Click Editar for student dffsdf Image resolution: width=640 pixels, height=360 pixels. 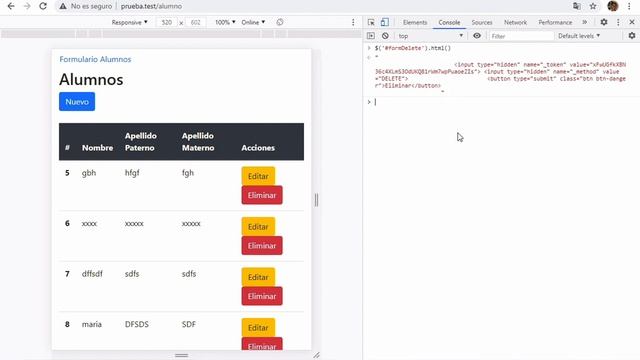[x=258, y=277]
